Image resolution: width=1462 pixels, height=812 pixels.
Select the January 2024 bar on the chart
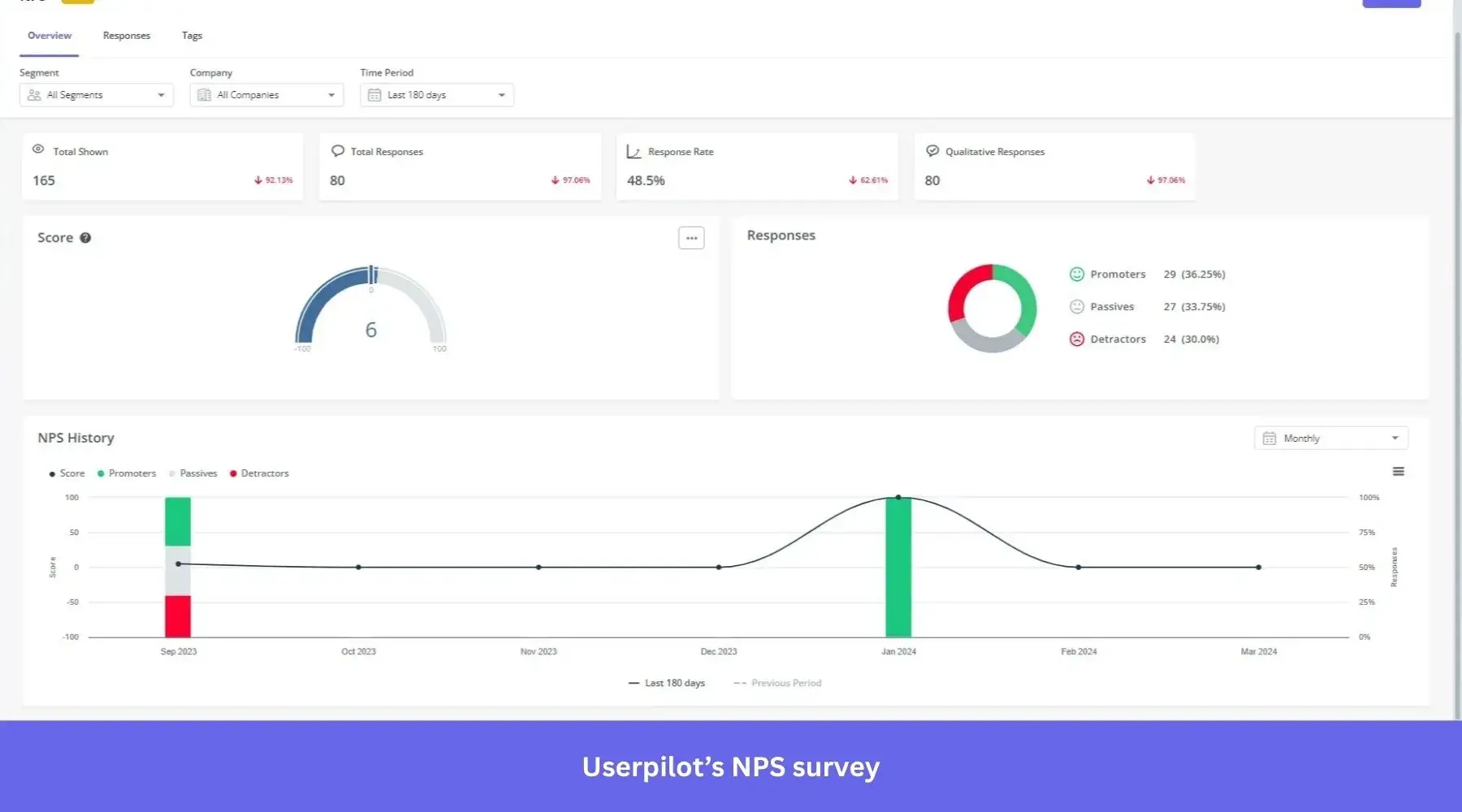tap(898, 566)
